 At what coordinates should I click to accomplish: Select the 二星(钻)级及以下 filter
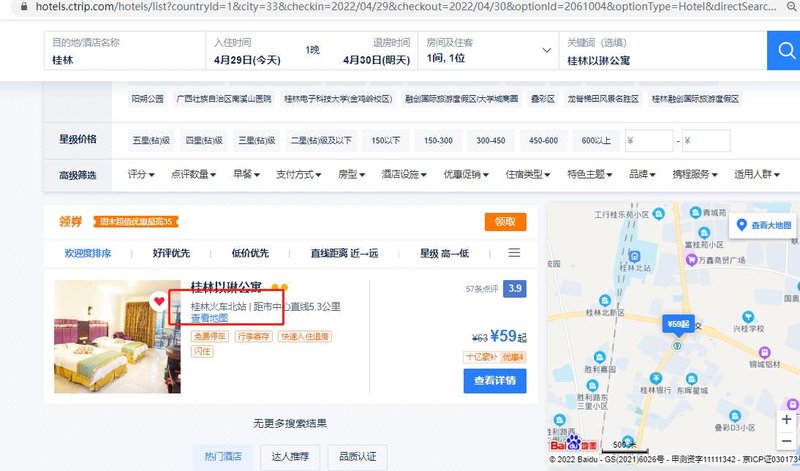(x=321, y=140)
